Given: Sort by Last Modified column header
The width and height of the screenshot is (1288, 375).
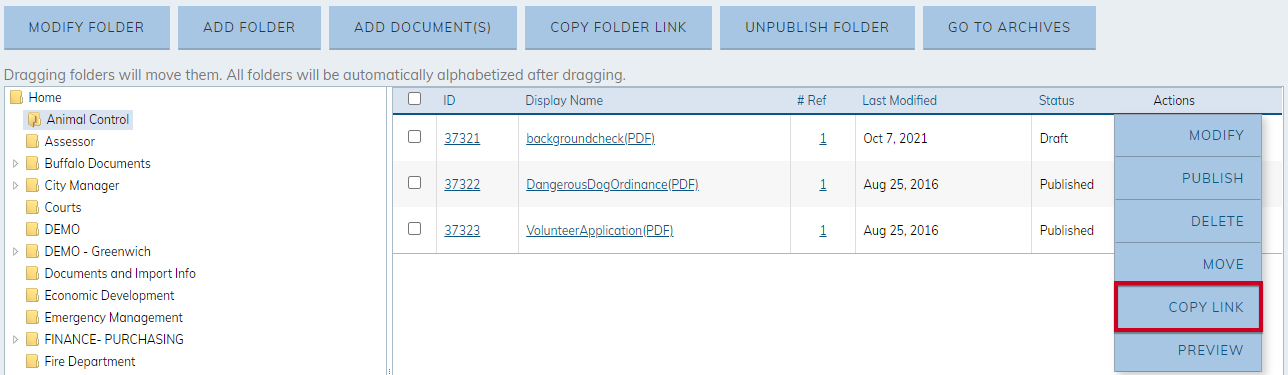Looking at the screenshot, I should (900, 100).
